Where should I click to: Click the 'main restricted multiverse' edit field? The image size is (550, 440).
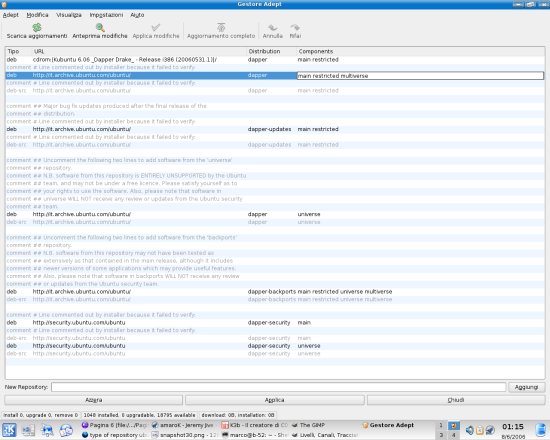pos(420,75)
